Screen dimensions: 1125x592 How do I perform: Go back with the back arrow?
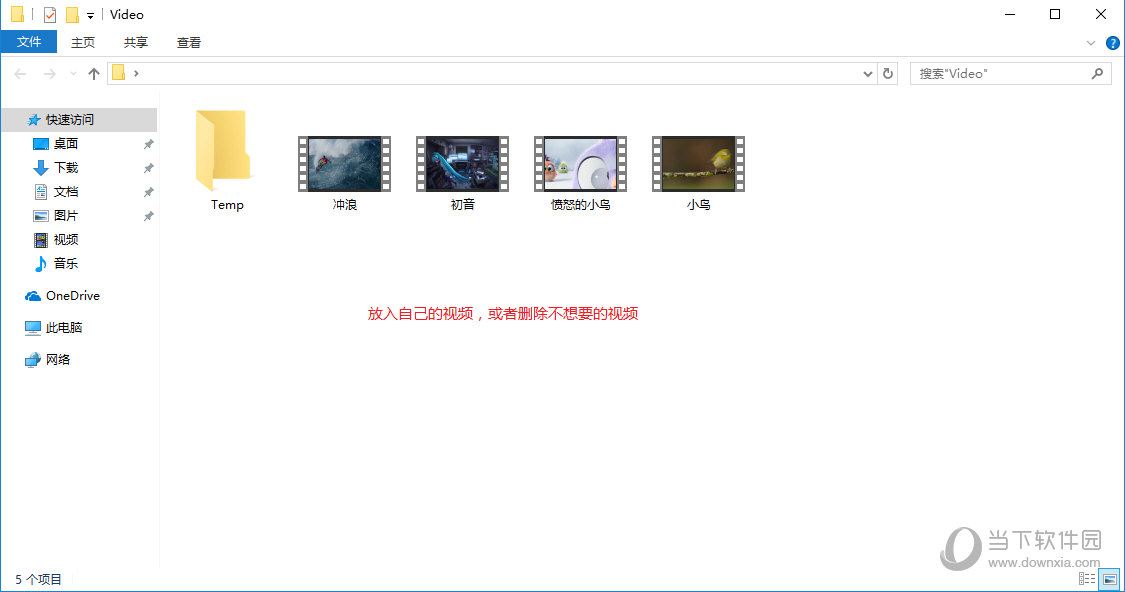click(20, 74)
